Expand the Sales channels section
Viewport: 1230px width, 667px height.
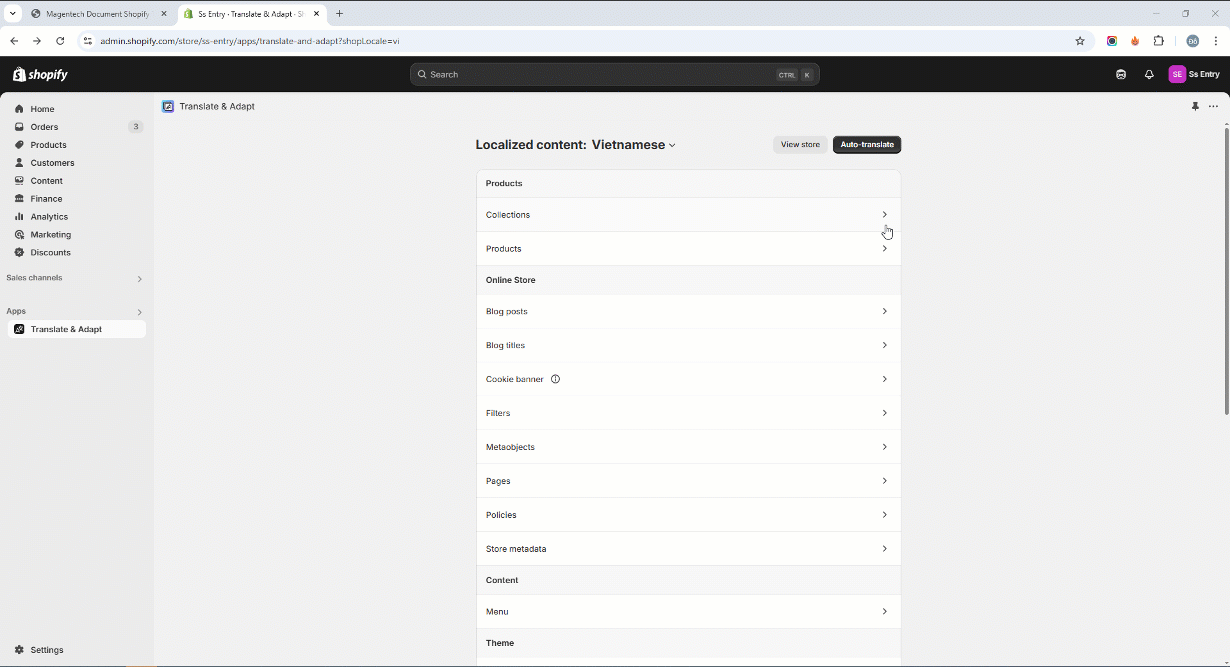pos(139,279)
